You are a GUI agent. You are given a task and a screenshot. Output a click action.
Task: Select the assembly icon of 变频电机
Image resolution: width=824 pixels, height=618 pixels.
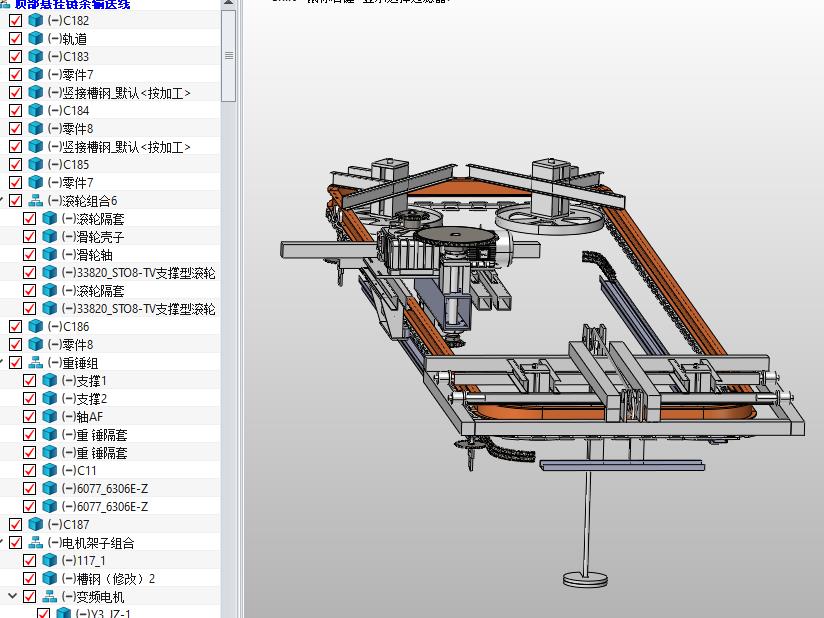click(50, 596)
